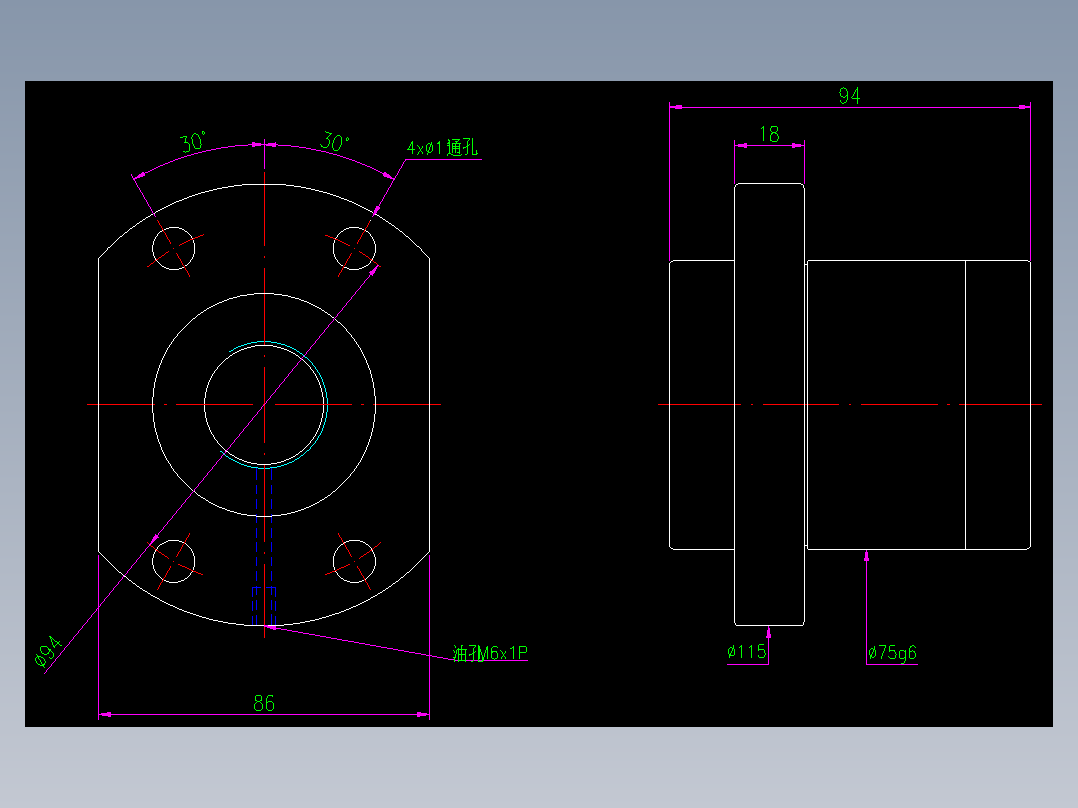Select the ø115 flange diameter label
1078x808 pixels.
(x=747, y=651)
